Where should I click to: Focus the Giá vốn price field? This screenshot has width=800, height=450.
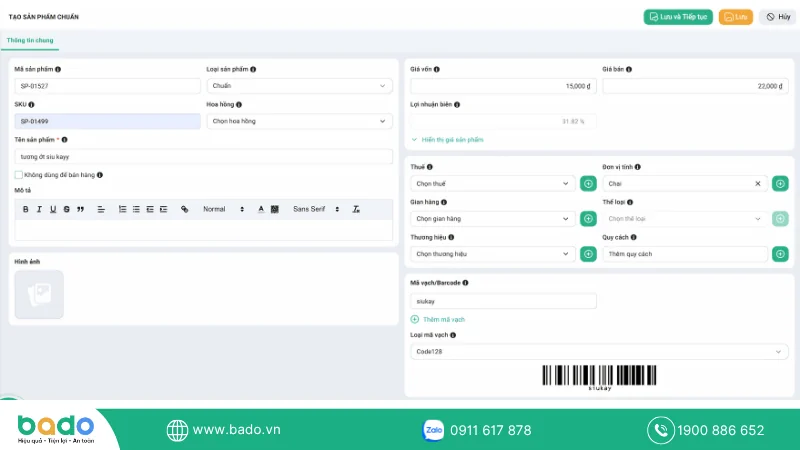point(503,86)
